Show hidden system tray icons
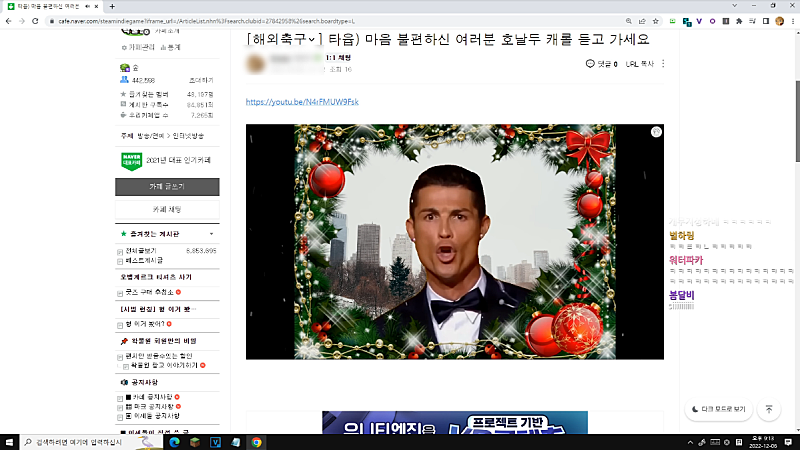This screenshot has width=800, height=450. pyautogui.click(x=690, y=442)
